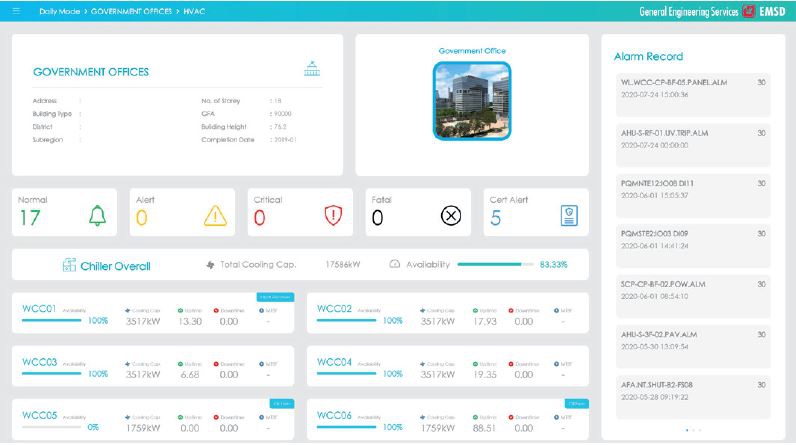Click the yellow warning triangle in the Alert card
This screenshot has width=796, height=445.
point(215,216)
